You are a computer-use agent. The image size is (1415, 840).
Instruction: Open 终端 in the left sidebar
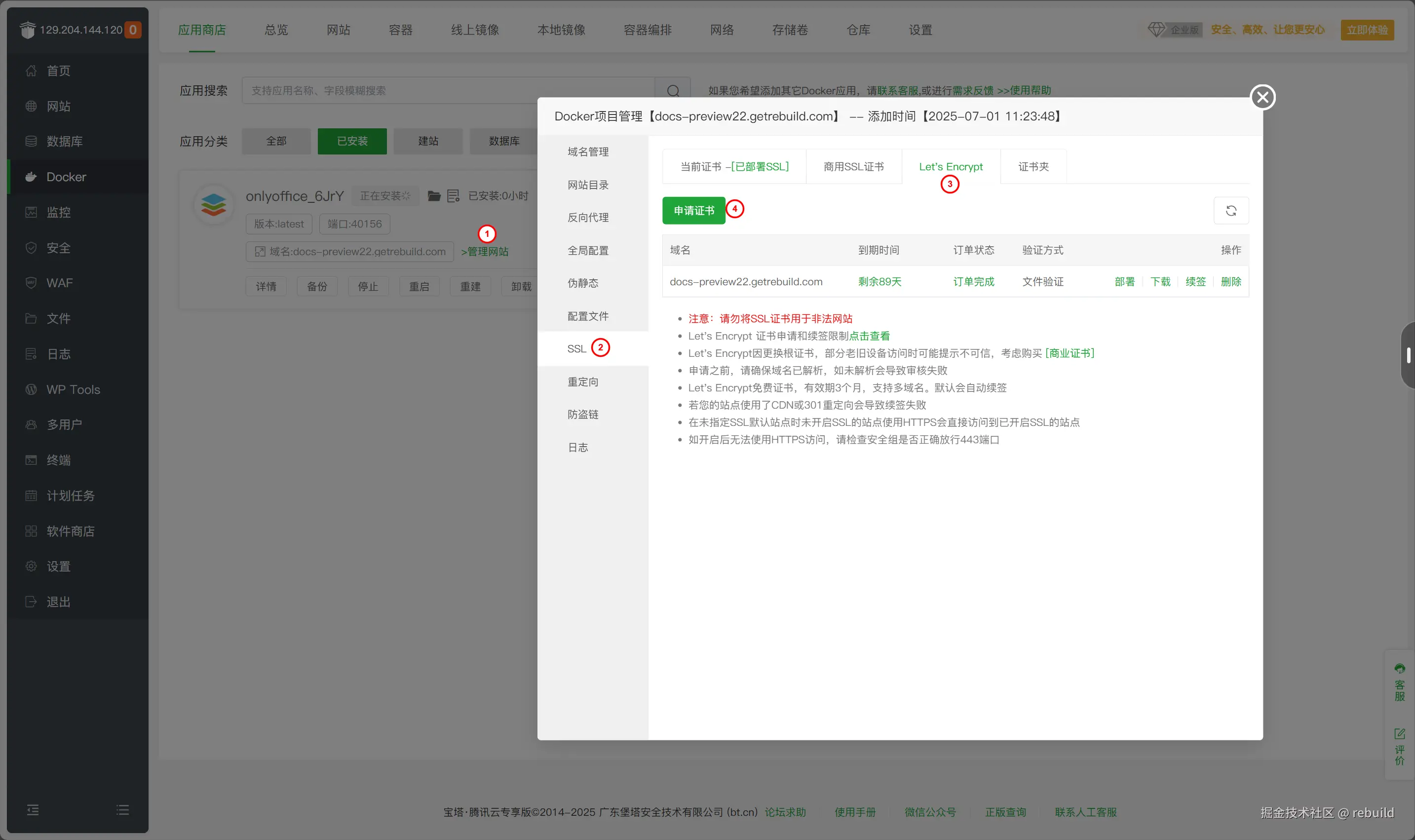pyautogui.click(x=58, y=460)
